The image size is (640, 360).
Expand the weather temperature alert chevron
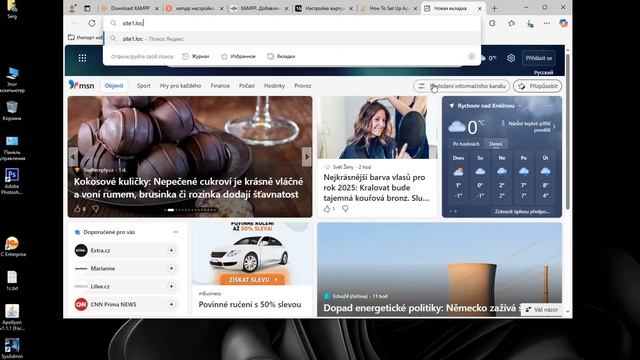click(x=554, y=126)
